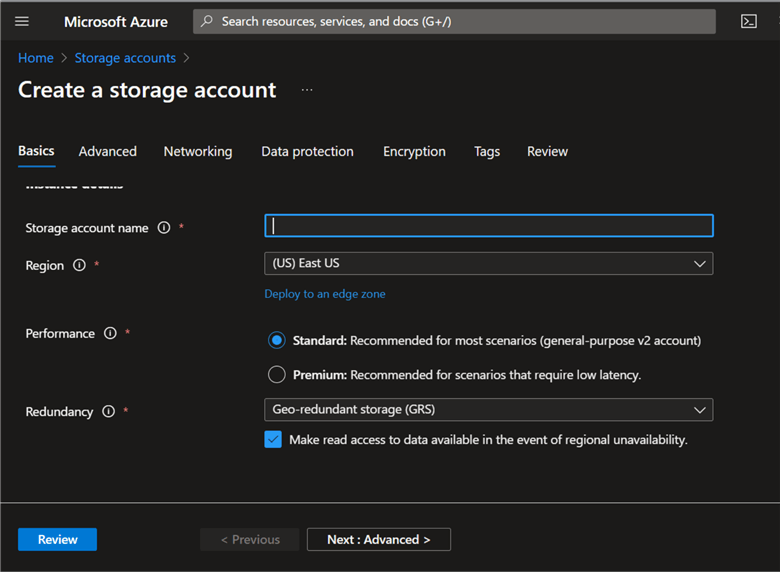Switch to the Data protection tab

[x=307, y=152]
